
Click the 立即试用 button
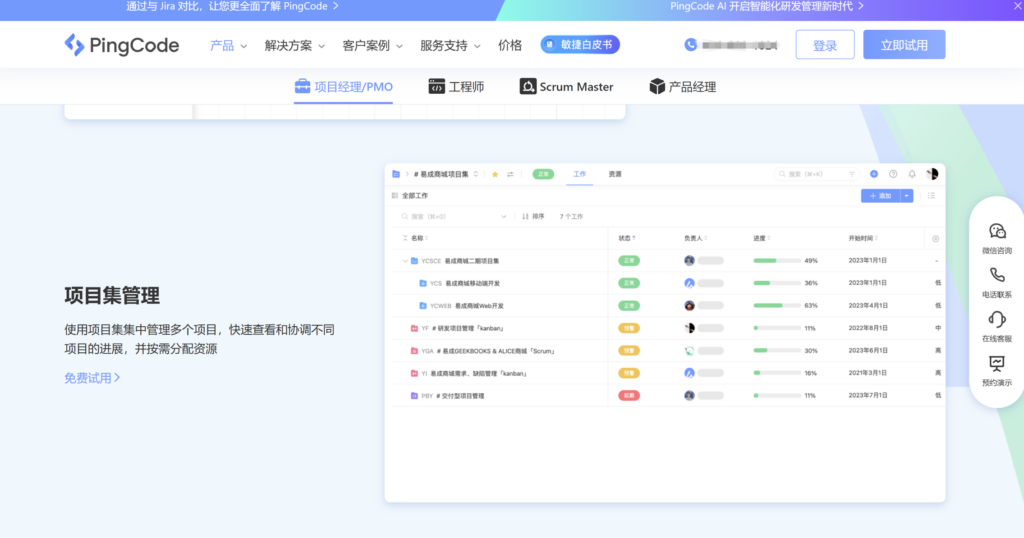(904, 45)
